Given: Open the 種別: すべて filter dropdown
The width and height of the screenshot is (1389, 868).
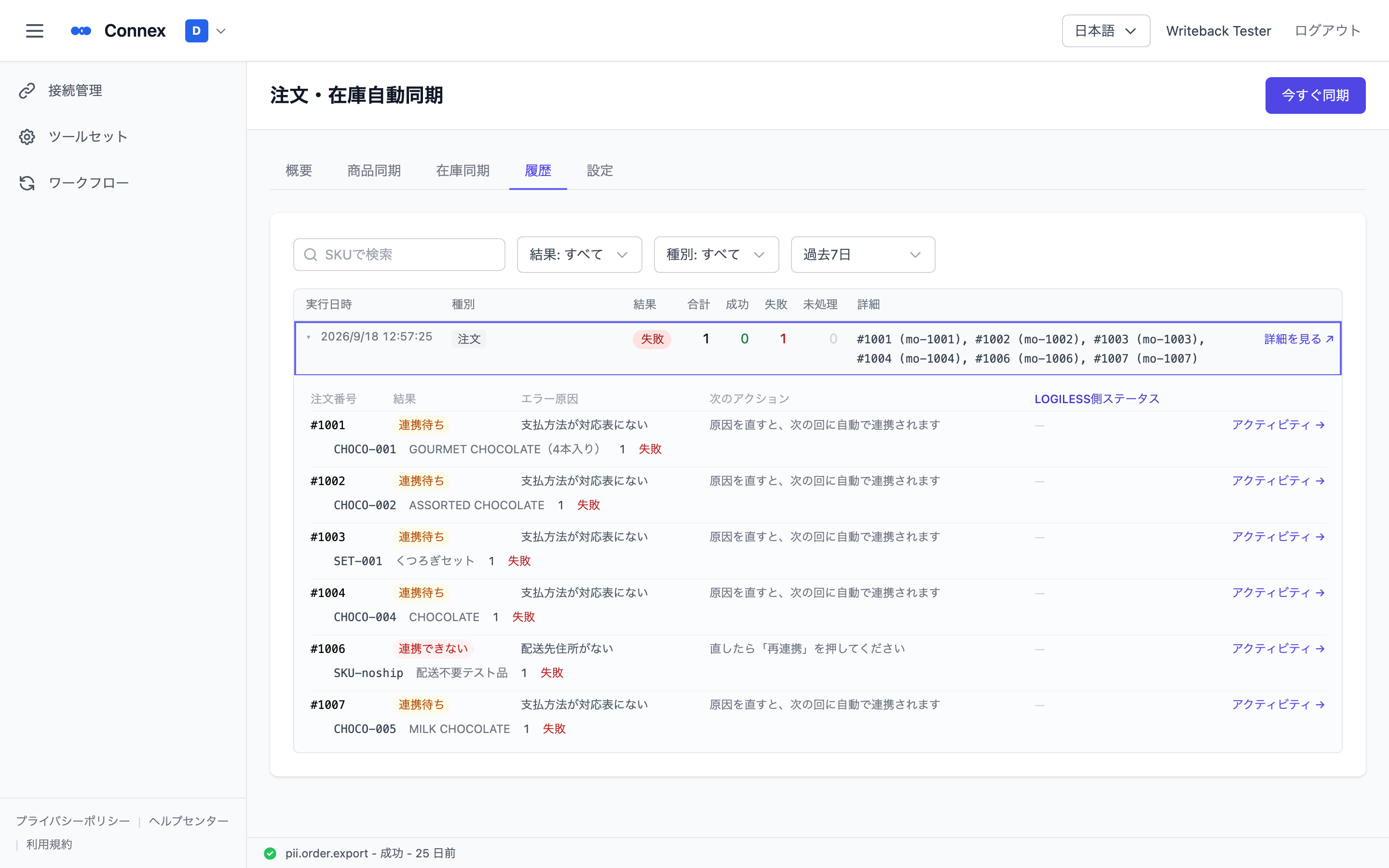Looking at the screenshot, I should [x=716, y=254].
